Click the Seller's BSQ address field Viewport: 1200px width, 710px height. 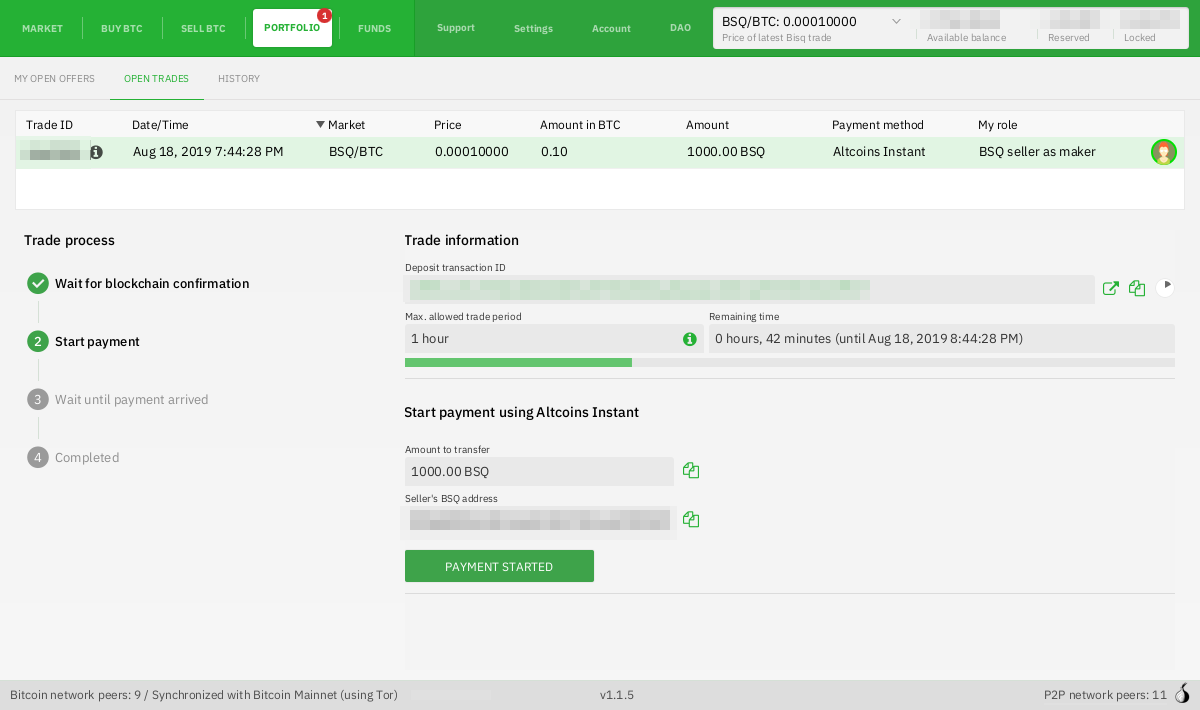click(x=539, y=520)
